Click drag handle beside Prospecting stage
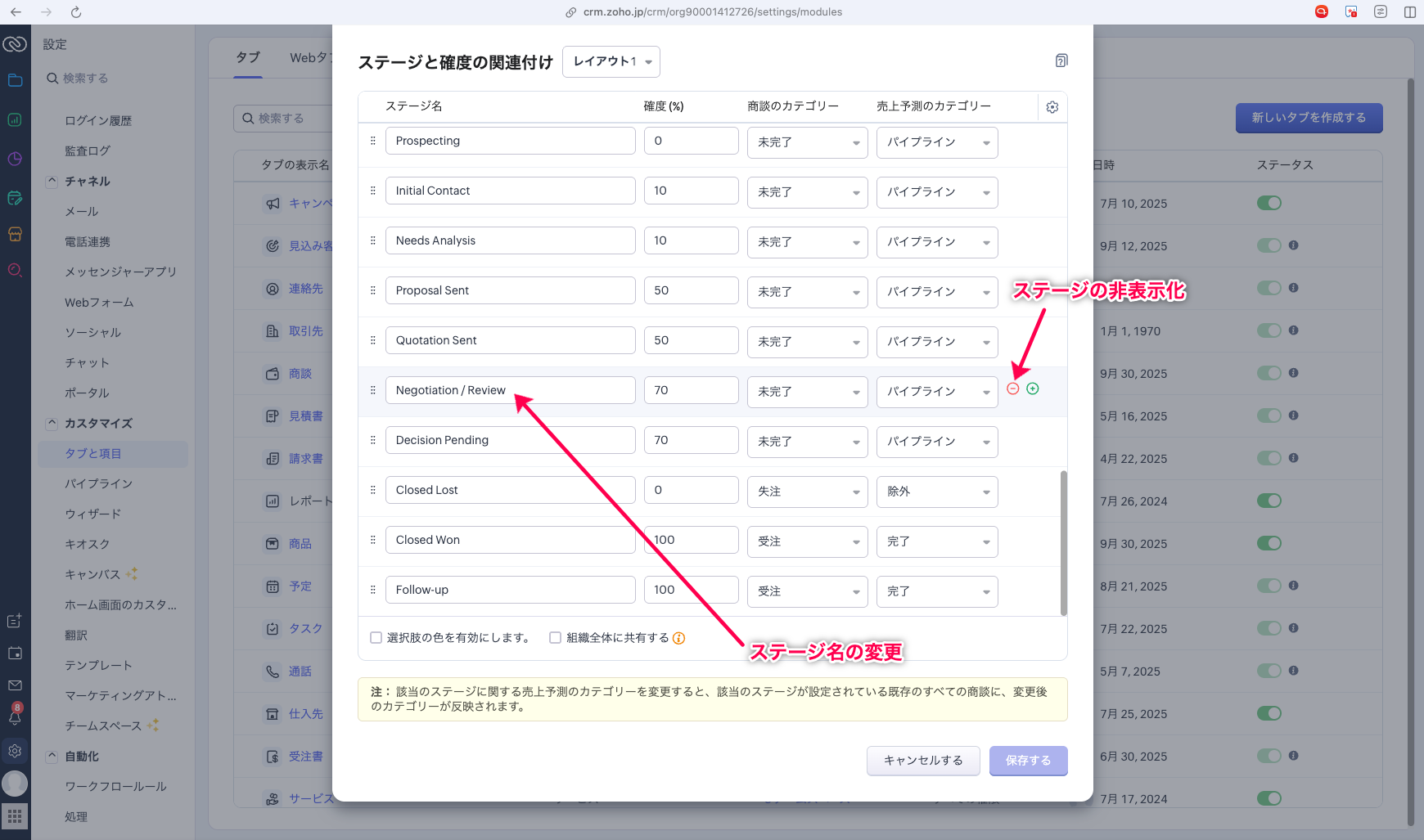The height and width of the screenshot is (840, 1424). (373, 141)
